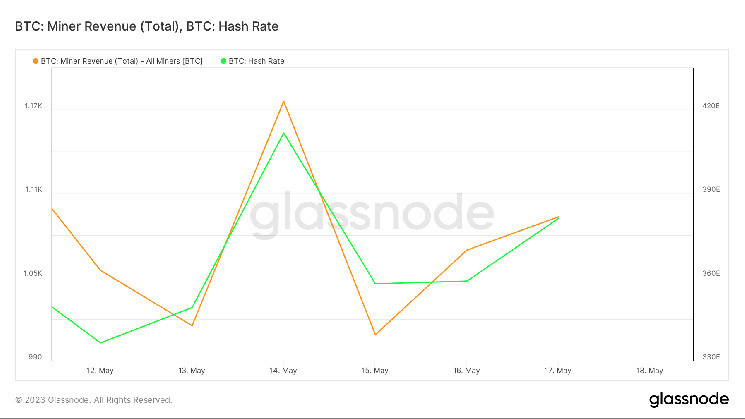Screen dimensions: 745x419
Task: Click the green hash rate peak on 14 May
Action: pos(284,133)
